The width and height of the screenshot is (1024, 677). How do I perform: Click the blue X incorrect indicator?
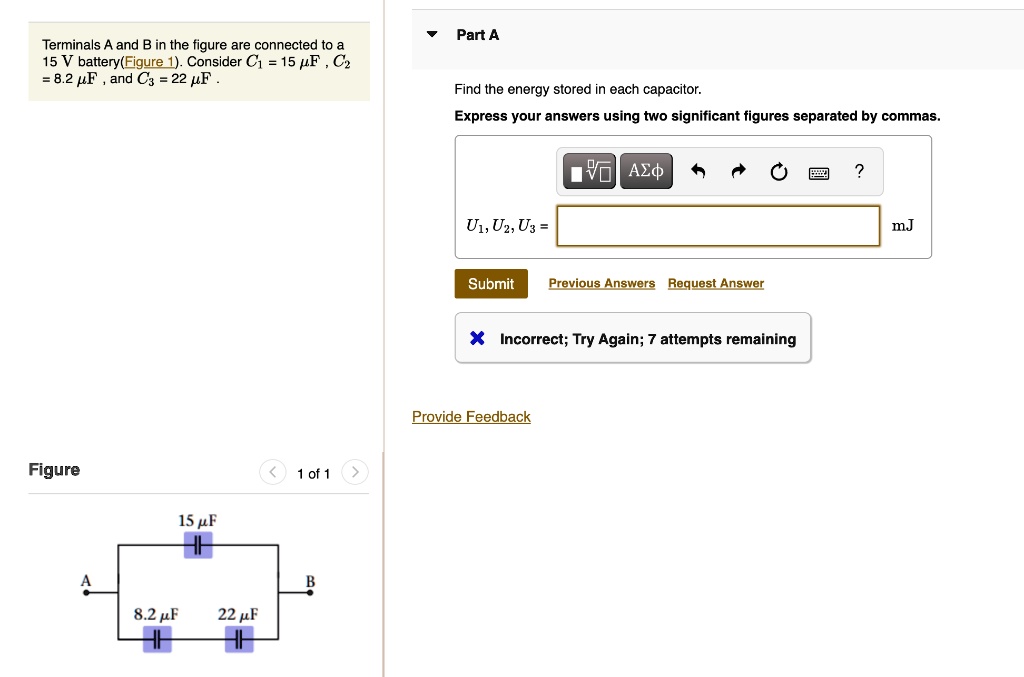pyautogui.click(x=477, y=338)
